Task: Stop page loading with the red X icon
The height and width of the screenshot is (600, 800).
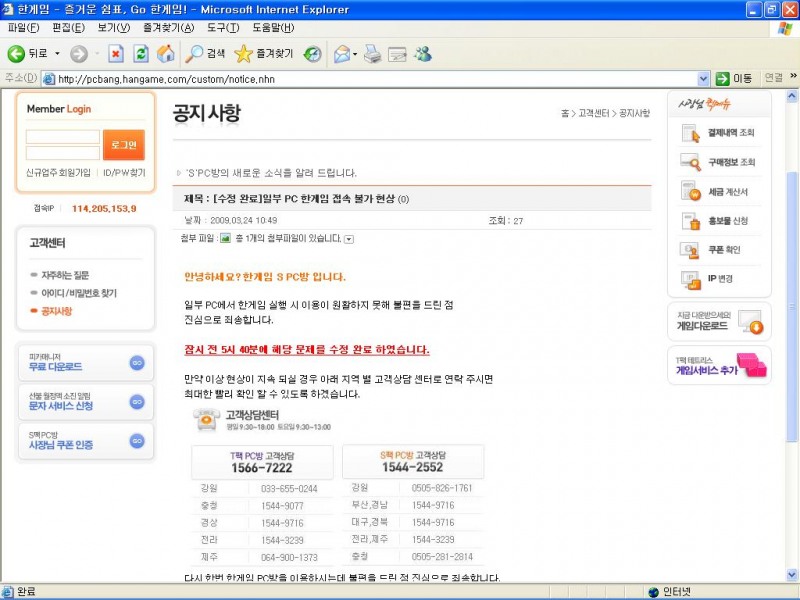Action: 116,54
